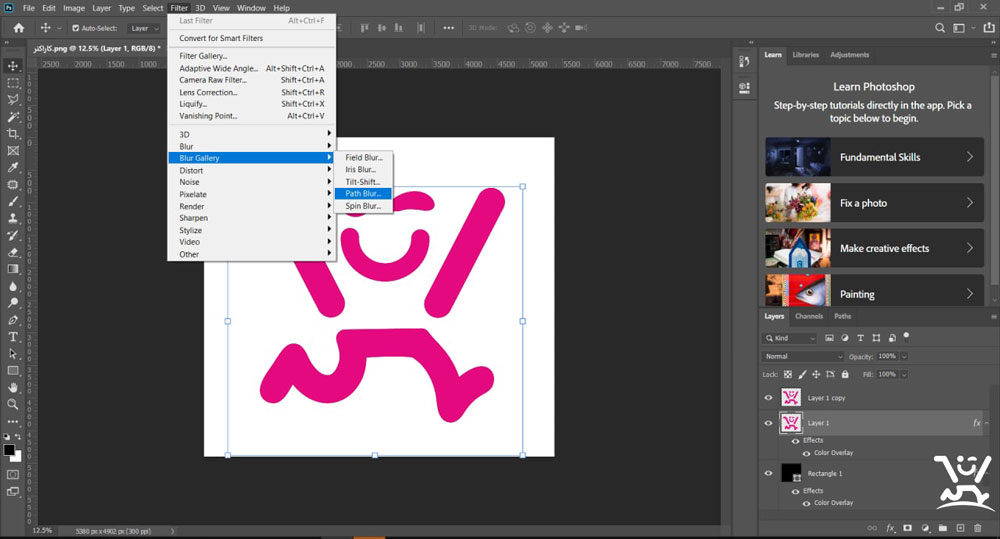1000x539 pixels.
Task: Expand the Painting tutorial chevron
Action: (969, 294)
